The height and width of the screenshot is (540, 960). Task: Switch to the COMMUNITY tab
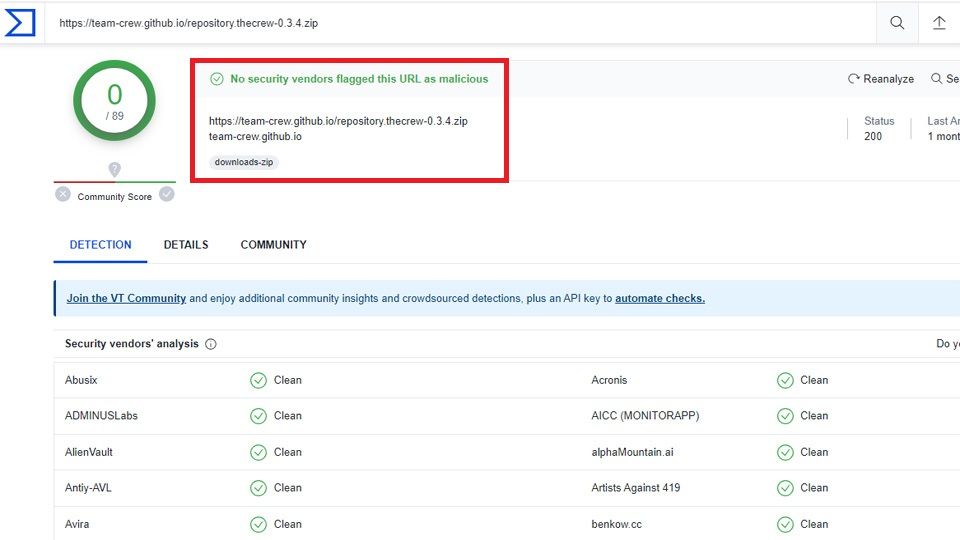coord(274,245)
